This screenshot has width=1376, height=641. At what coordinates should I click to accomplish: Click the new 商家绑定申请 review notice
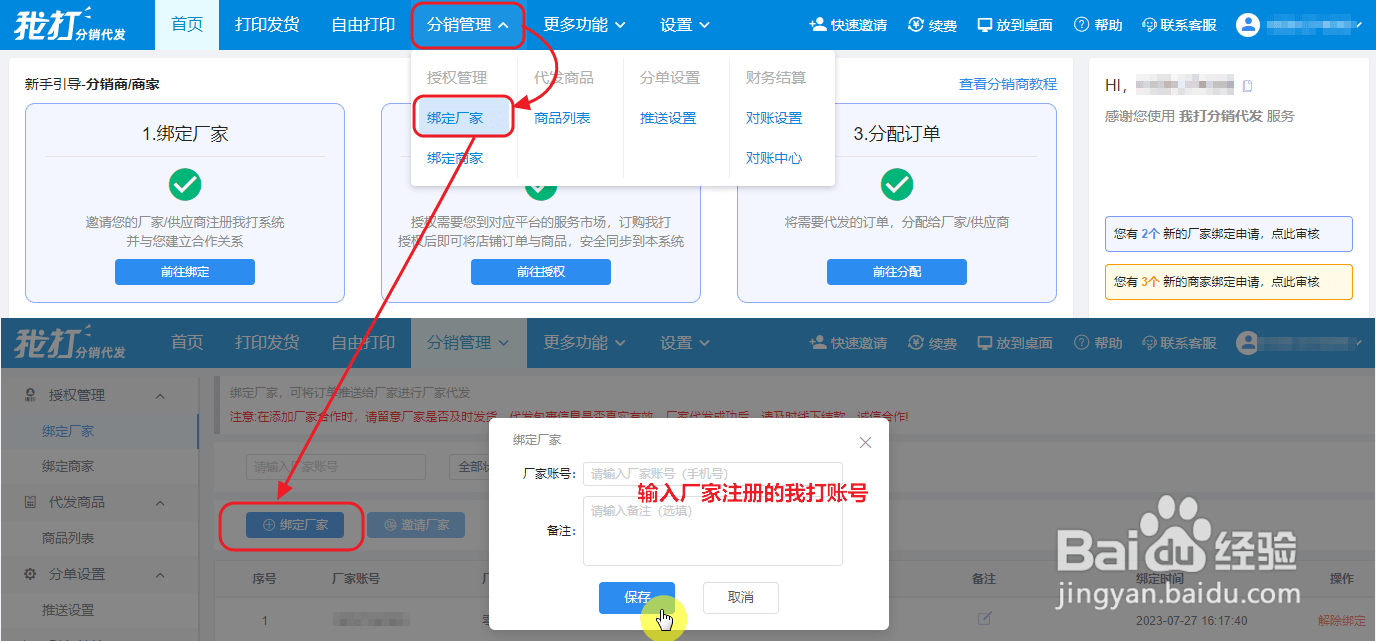(1229, 282)
